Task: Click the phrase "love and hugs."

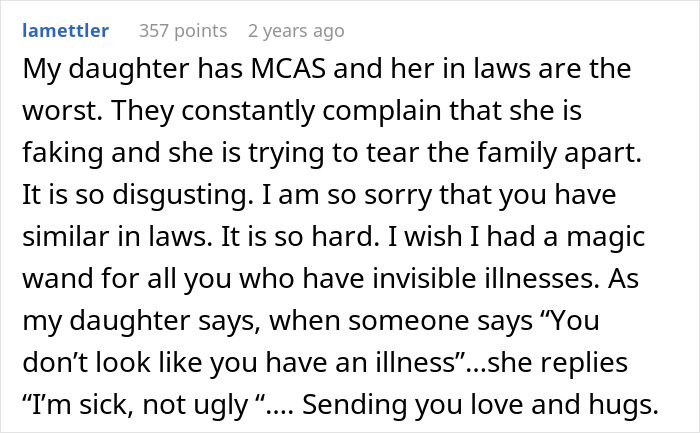Action: [562, 404]
